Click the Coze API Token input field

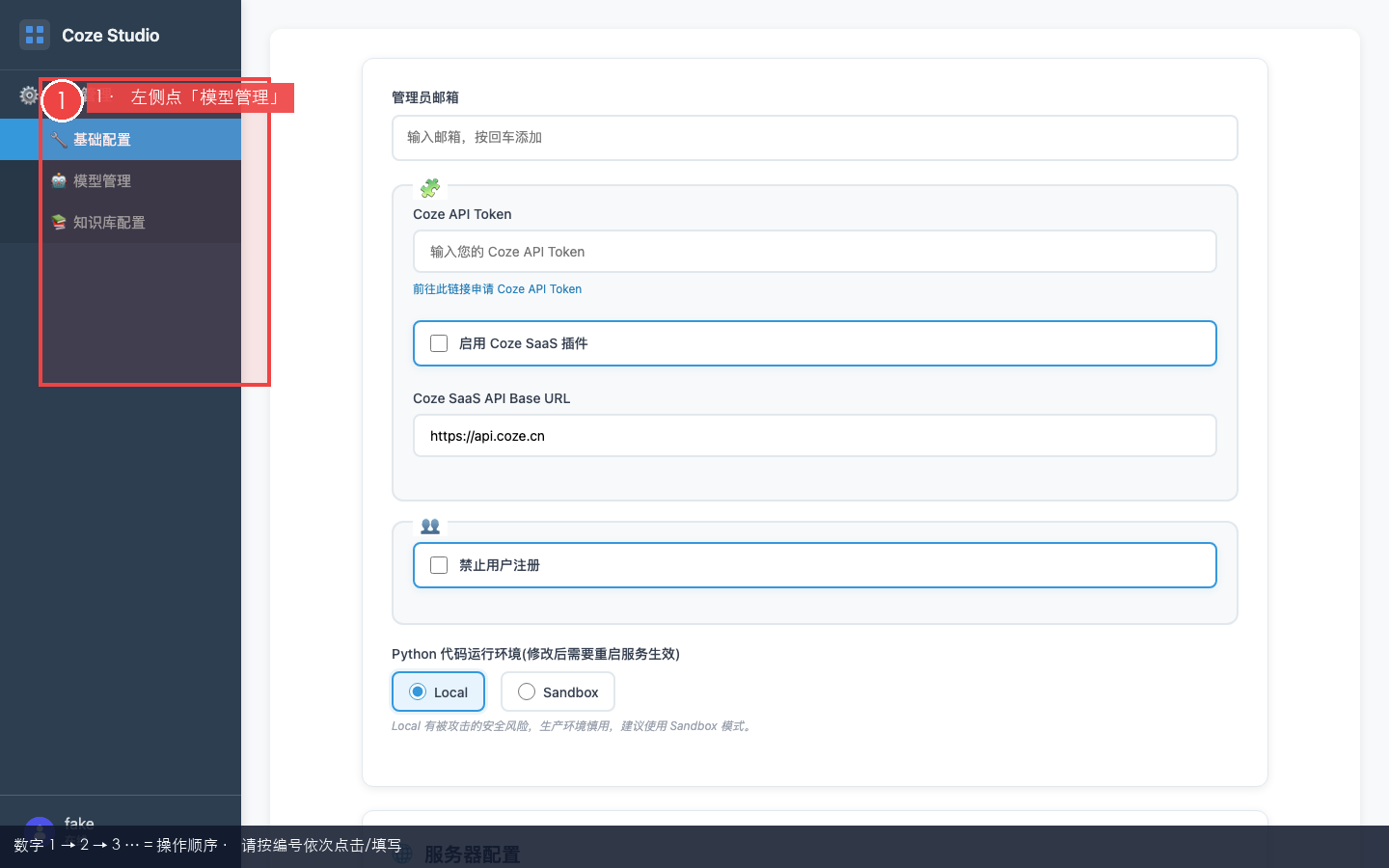814,252
